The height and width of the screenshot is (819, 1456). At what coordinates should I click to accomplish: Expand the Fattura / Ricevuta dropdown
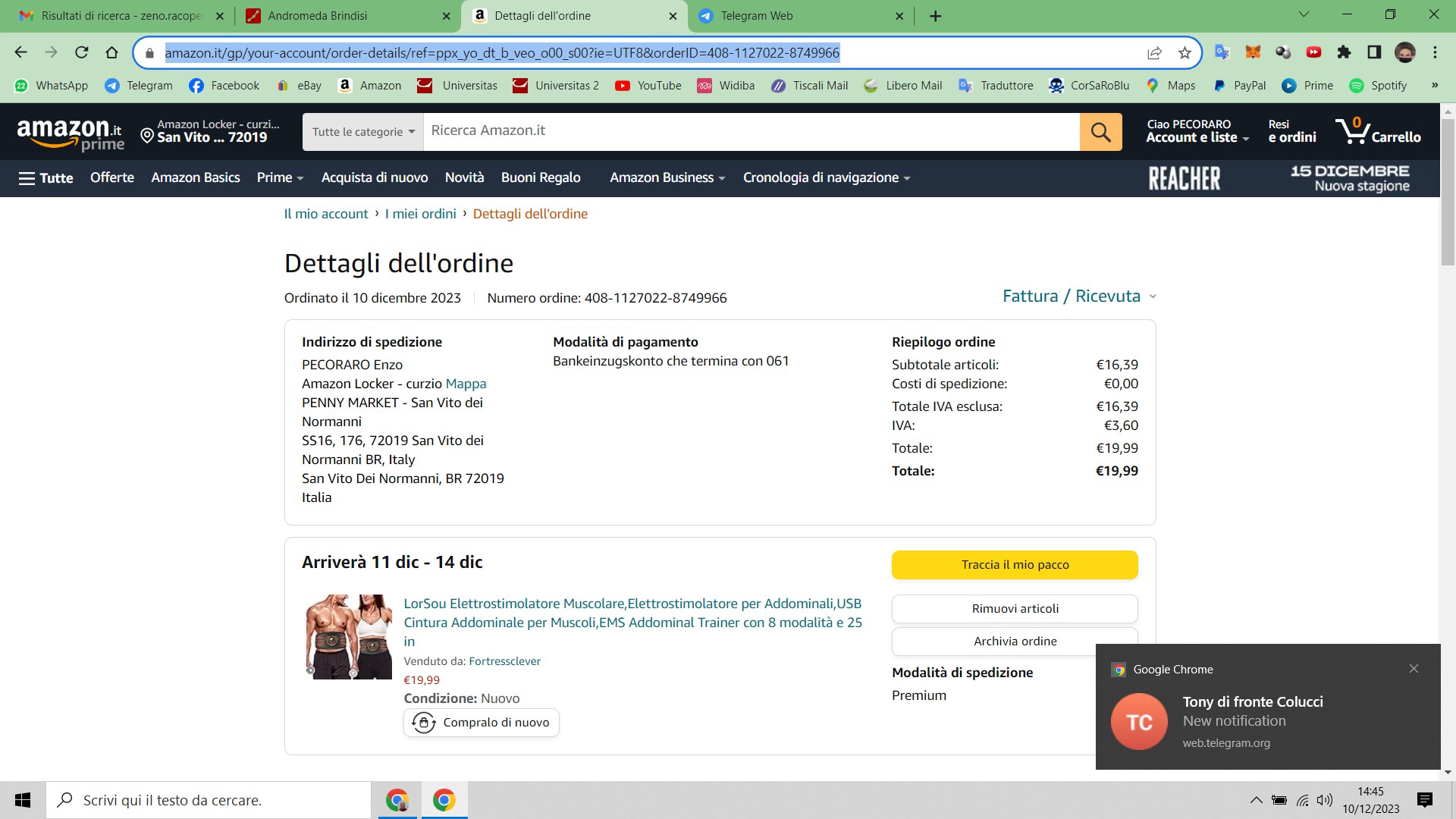(1078, 297)
